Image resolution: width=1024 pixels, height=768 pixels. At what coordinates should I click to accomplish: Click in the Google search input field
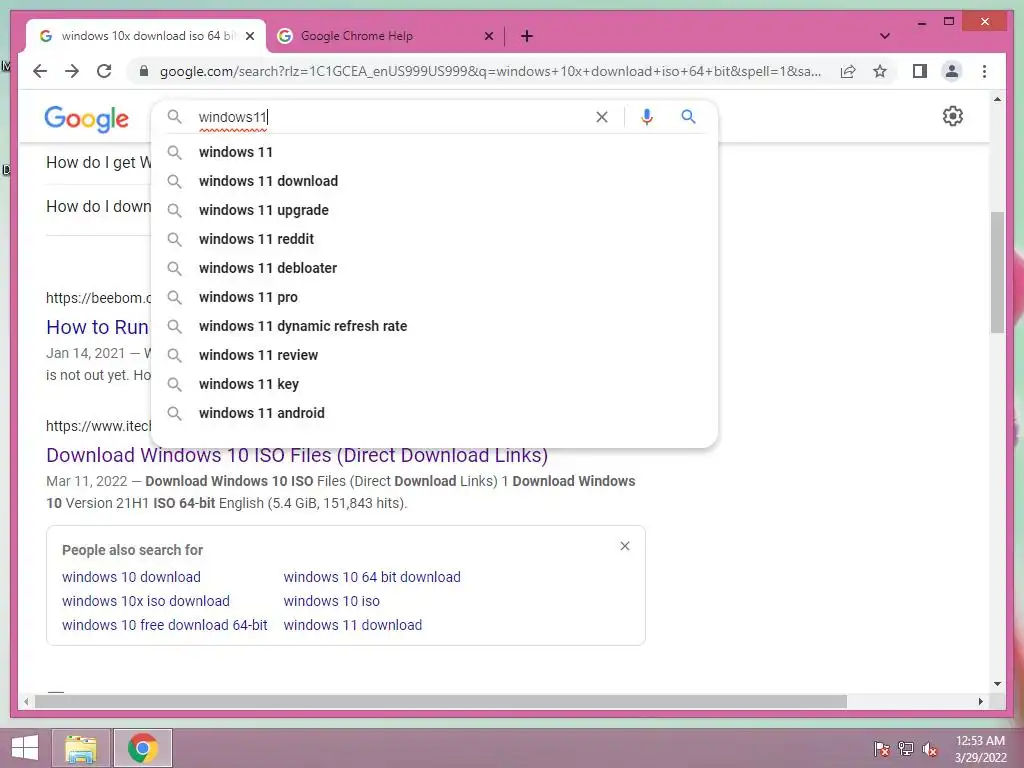[392, 117]
